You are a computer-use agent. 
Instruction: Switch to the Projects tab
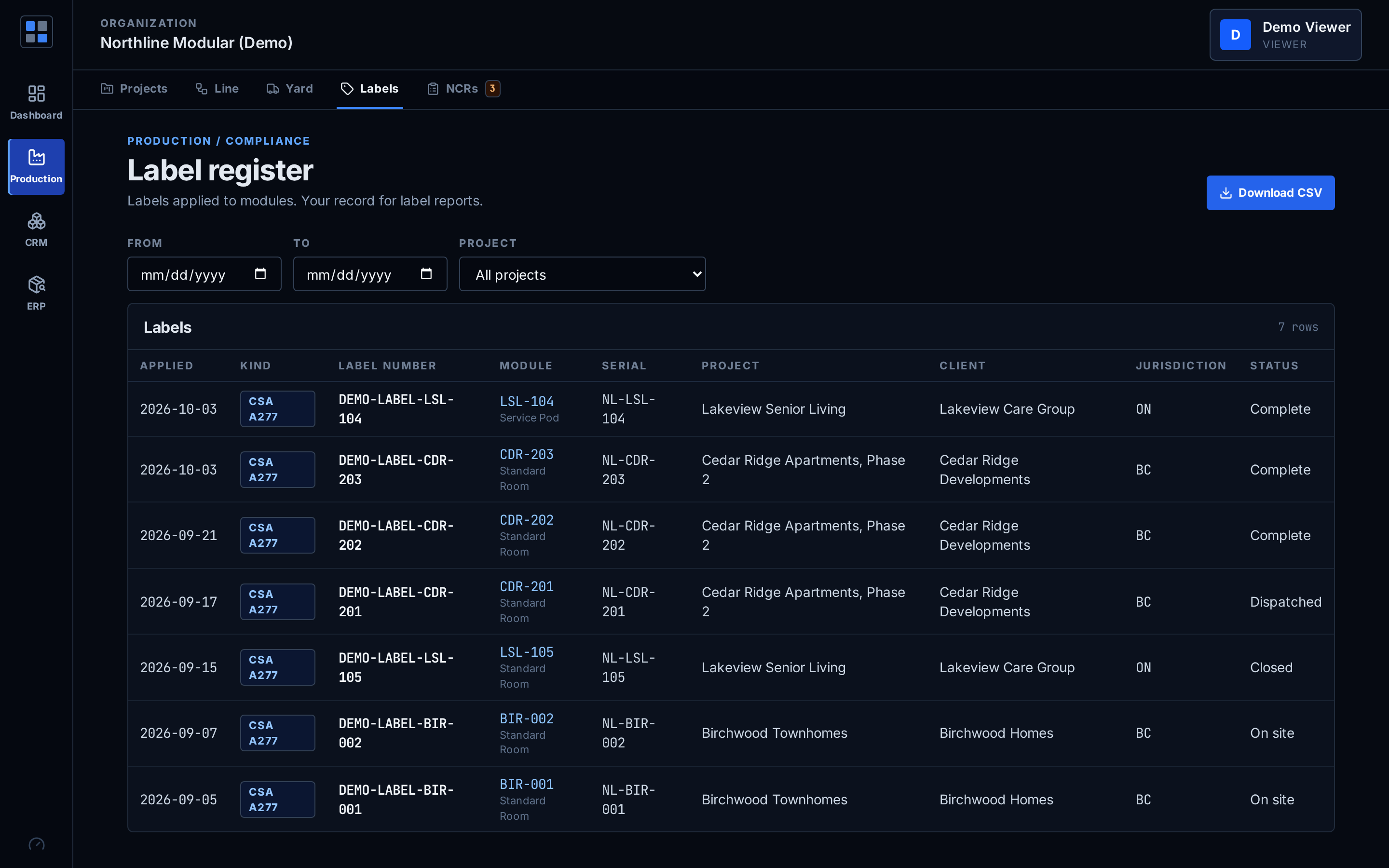pyautogui.click(x=134, y=88)
